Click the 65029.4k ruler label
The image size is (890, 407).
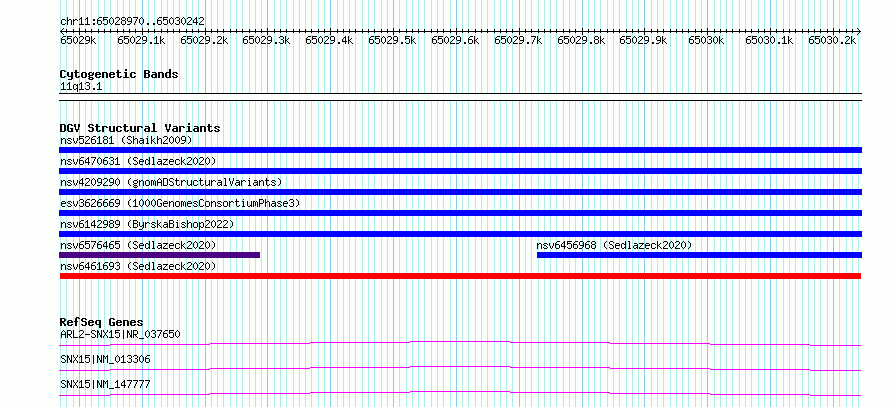pyautogui.click(x=329, y=40)
